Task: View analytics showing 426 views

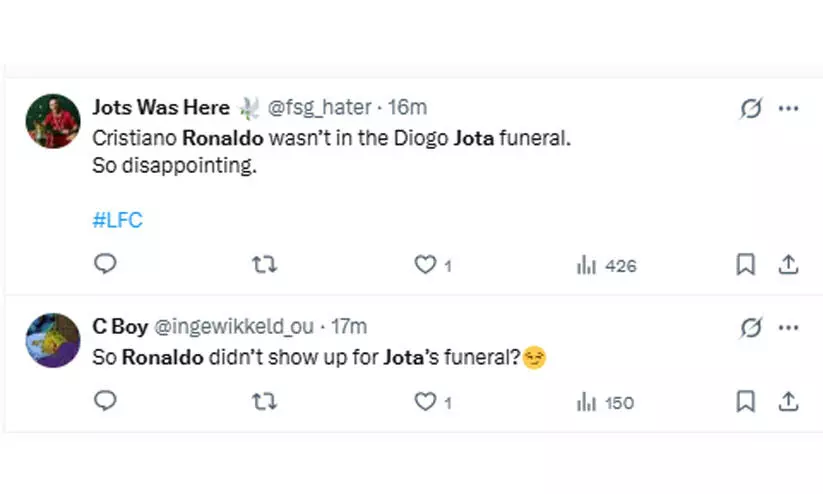Action: [x=606, y=265]
